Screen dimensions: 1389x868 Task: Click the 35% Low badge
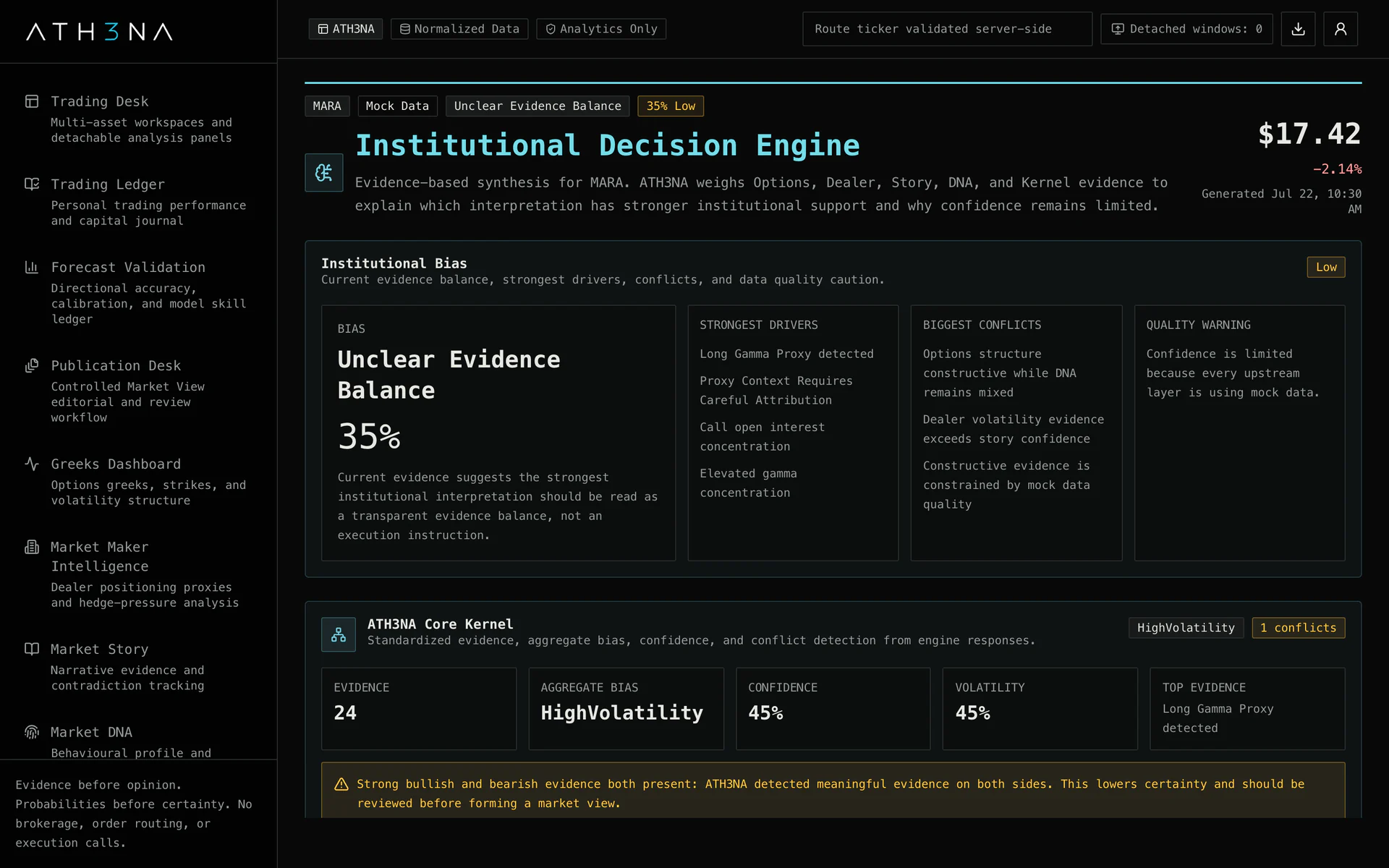coord(671,106)
